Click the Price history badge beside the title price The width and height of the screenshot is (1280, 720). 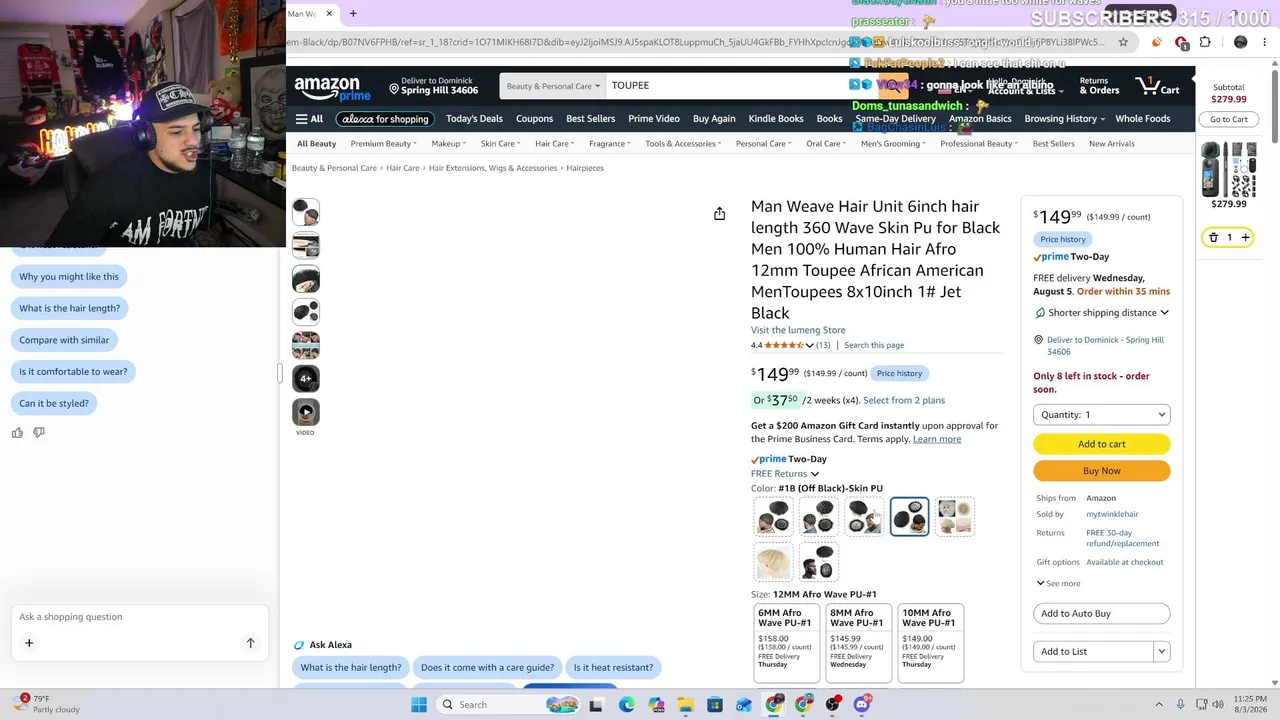click(x=899, y=374)
